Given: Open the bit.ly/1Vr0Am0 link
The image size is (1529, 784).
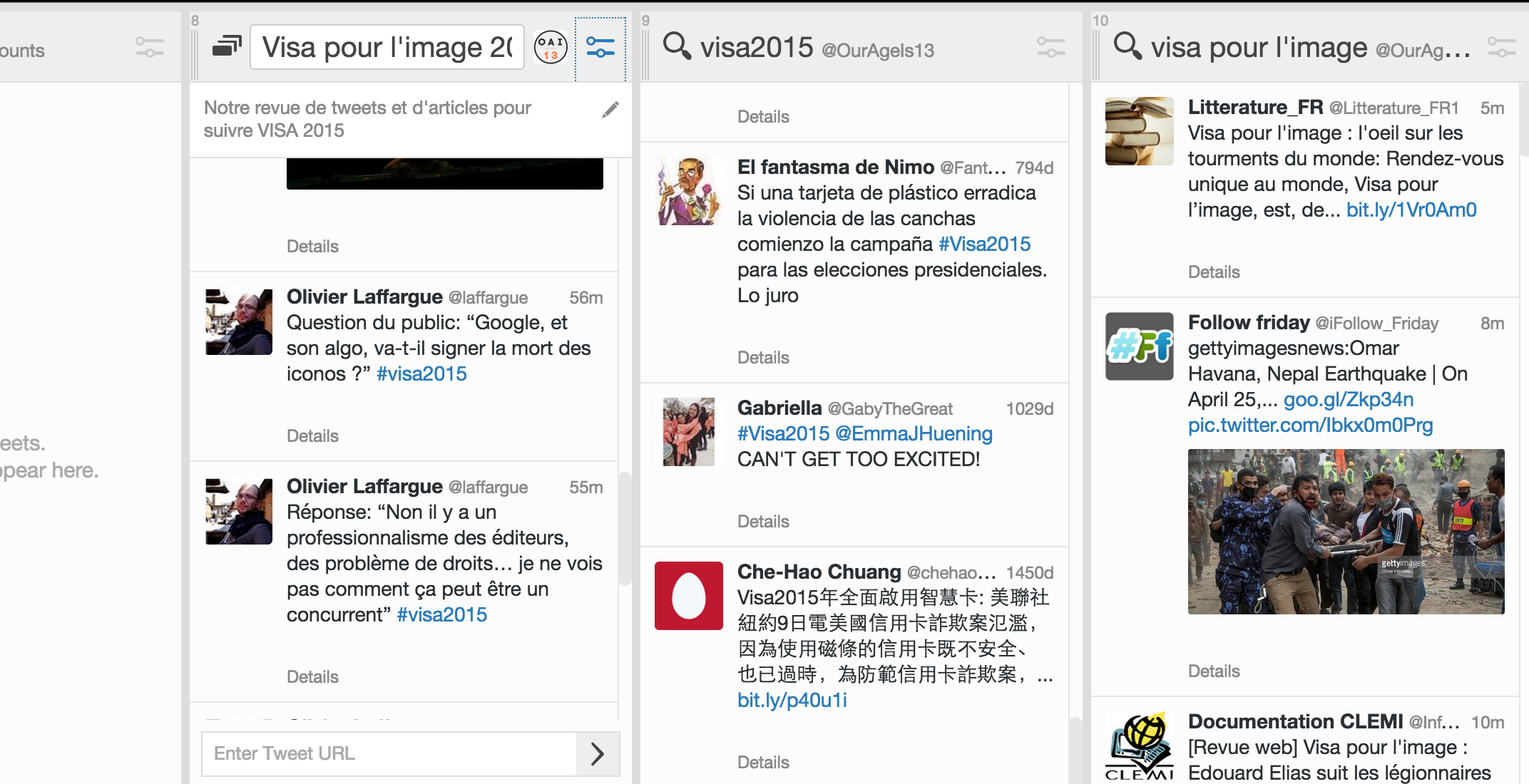Looking at the screenshot, I should click(x=1411, y=210).
